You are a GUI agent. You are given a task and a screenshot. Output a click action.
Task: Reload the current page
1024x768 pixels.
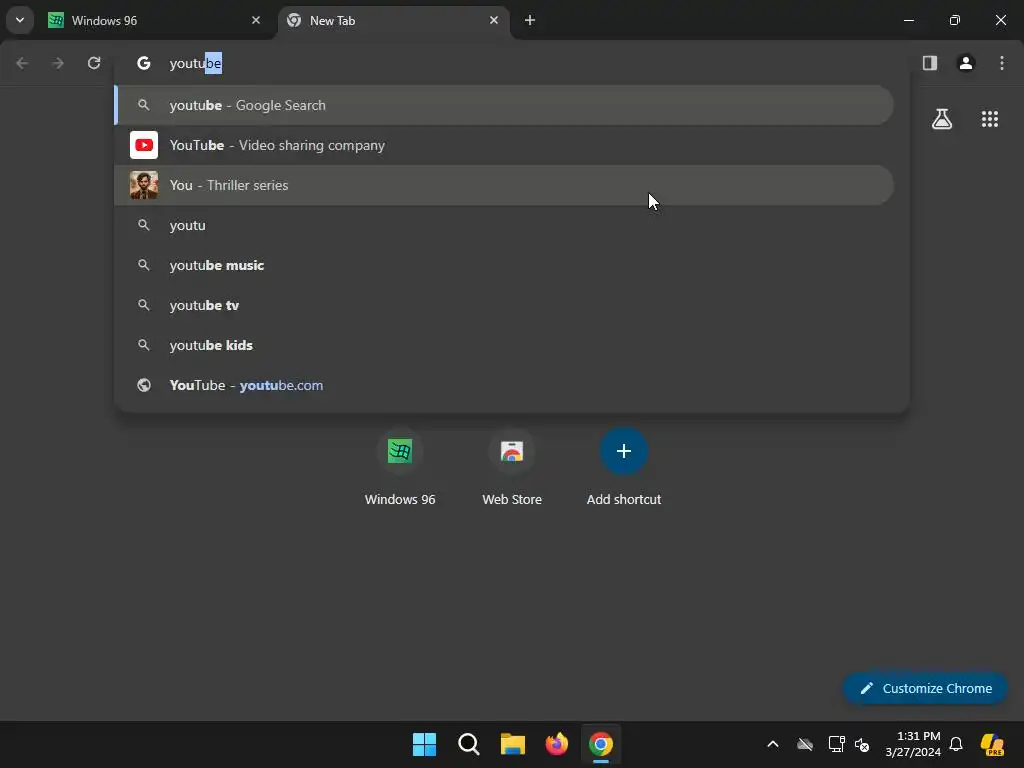pyautogui.click(x=94, y=63)
